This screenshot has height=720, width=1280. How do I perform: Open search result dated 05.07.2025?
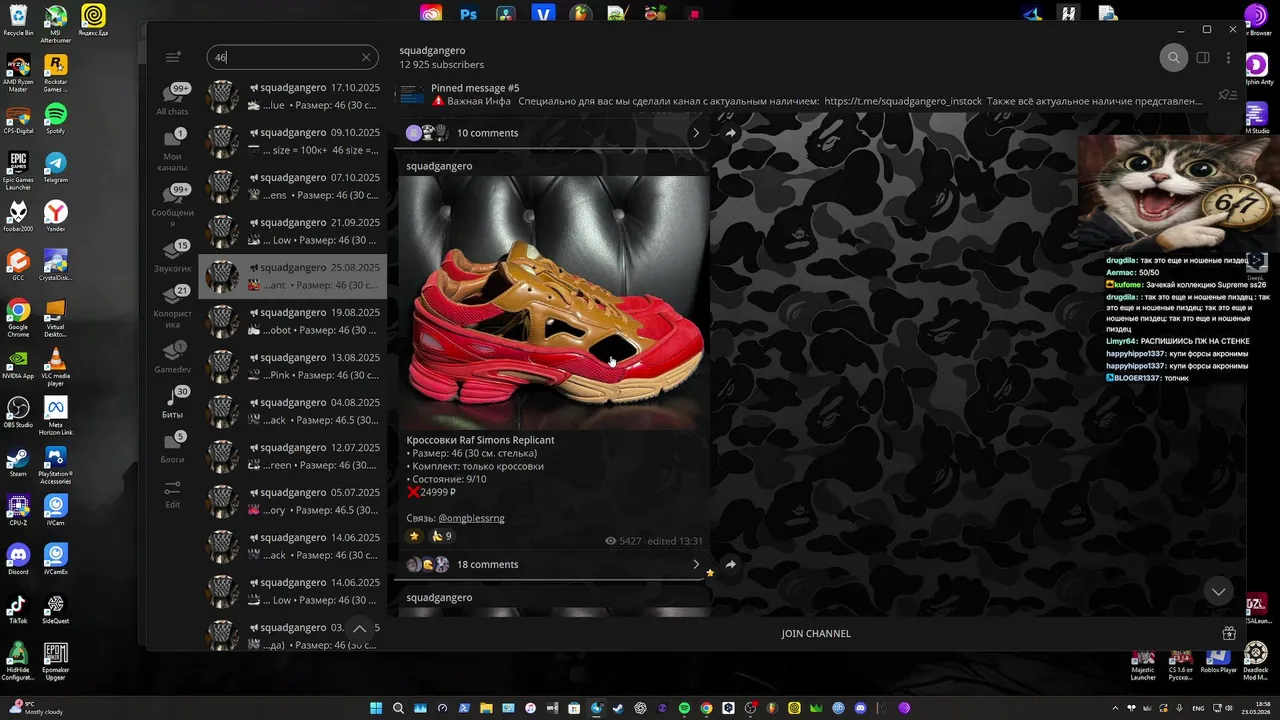pos(293,501)
